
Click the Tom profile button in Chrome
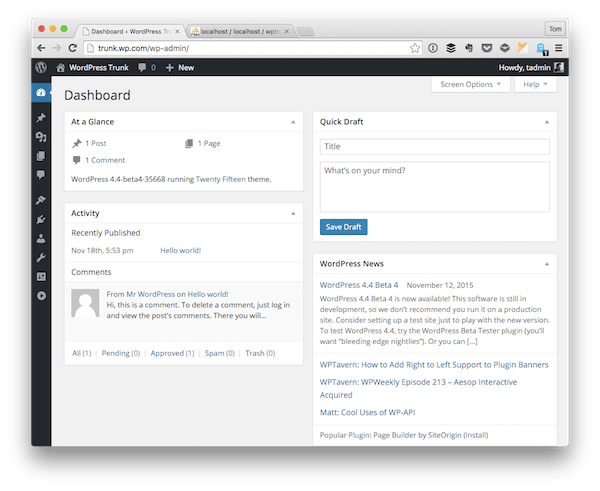tap(555, 29)
